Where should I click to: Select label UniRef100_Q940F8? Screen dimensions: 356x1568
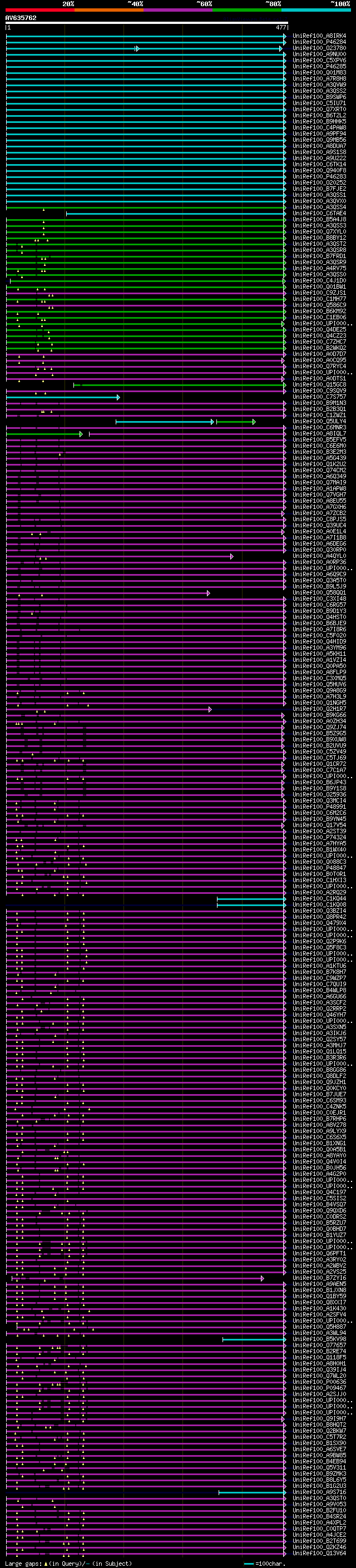coord(319,170)
